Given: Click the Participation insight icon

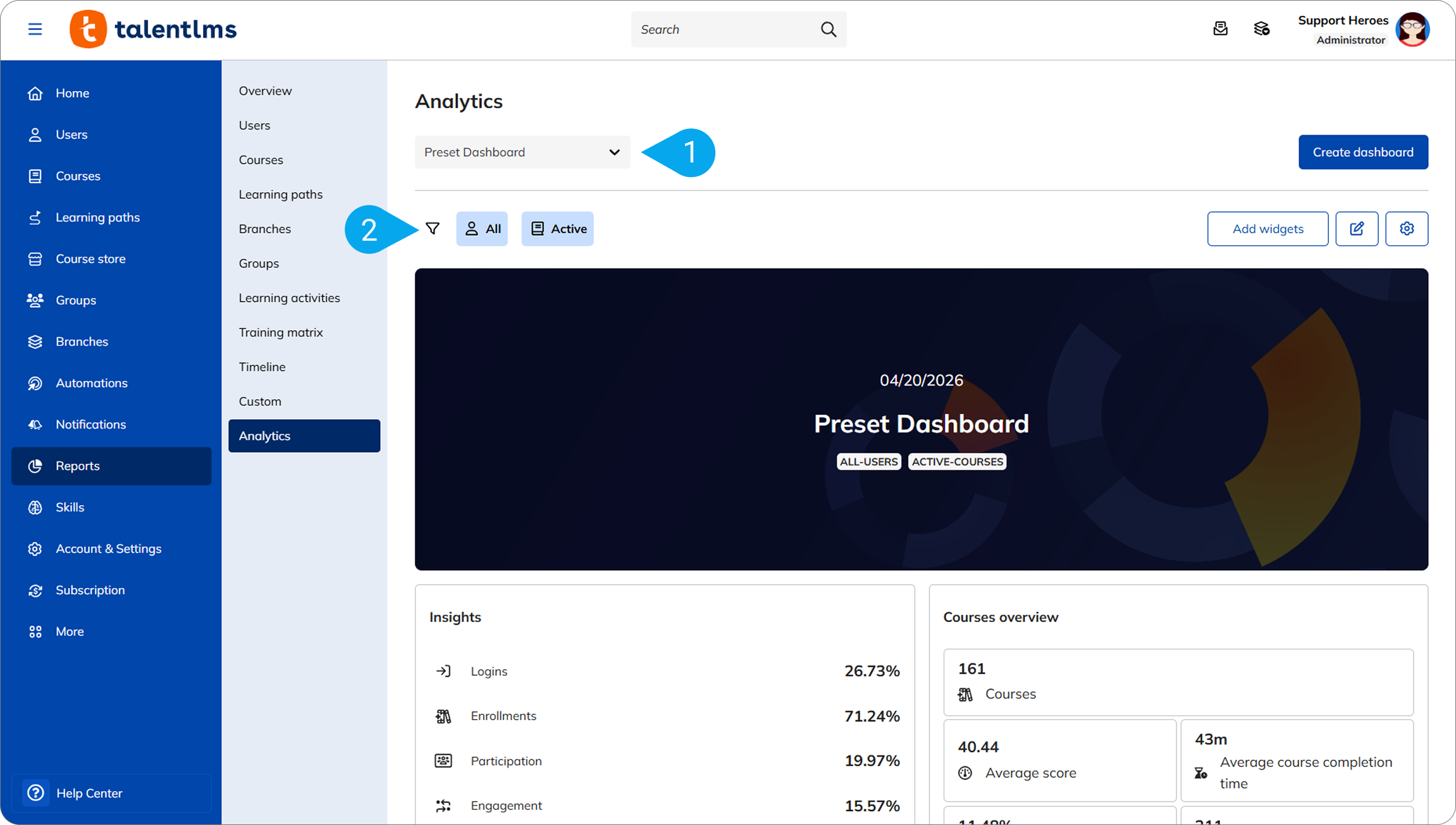Looking at the screenshot, I should 443,761.
